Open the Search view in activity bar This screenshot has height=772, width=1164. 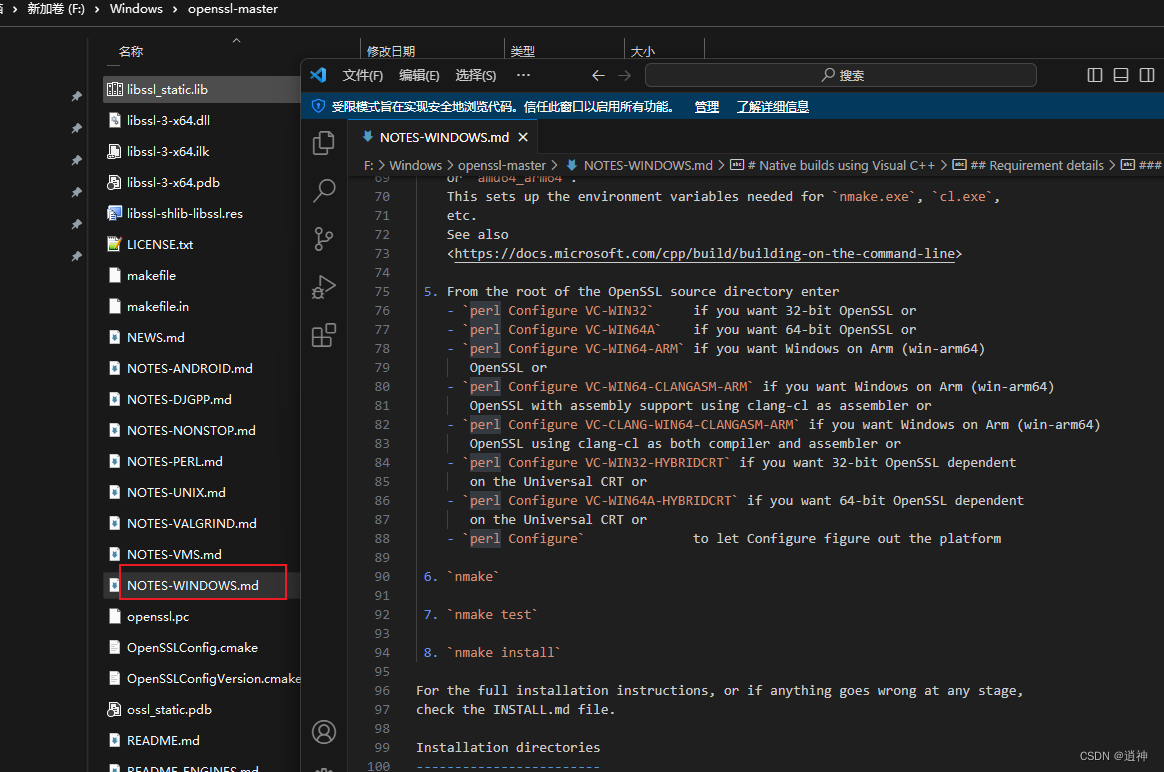click(x=324, y=191)
